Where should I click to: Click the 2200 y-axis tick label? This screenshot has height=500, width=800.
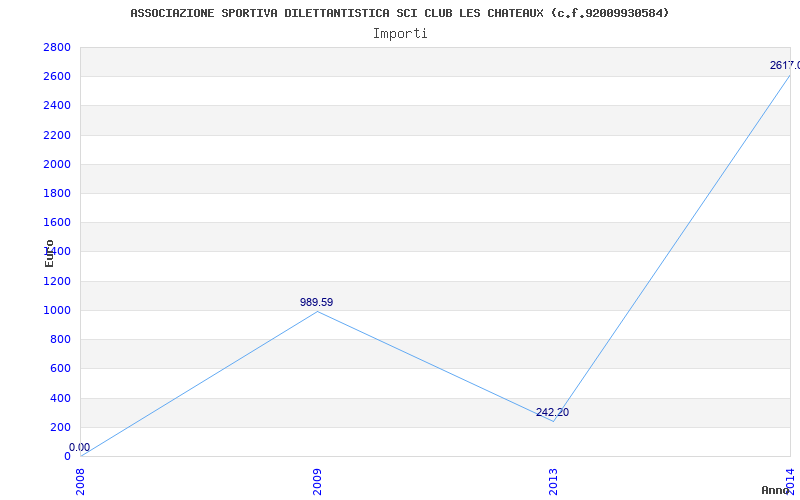57,135
